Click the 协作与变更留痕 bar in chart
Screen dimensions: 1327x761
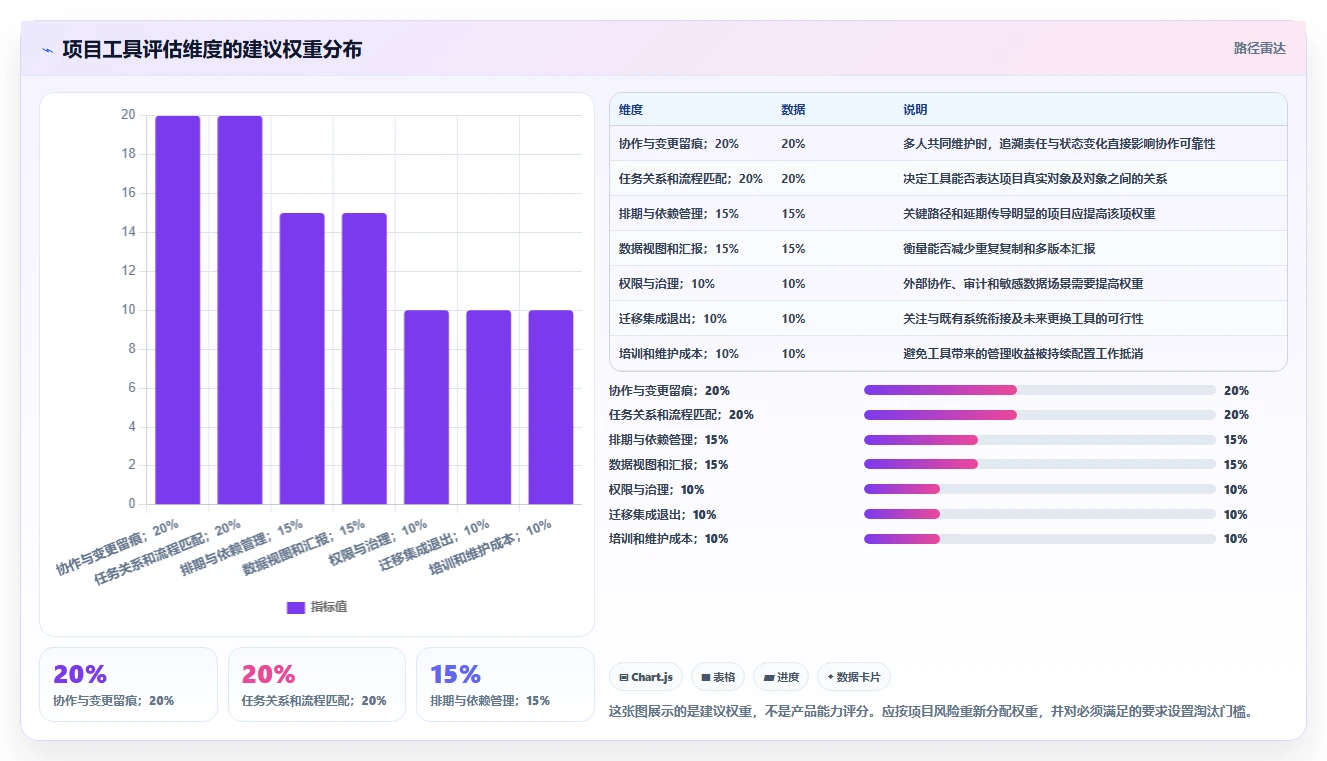tap(178, 310)
